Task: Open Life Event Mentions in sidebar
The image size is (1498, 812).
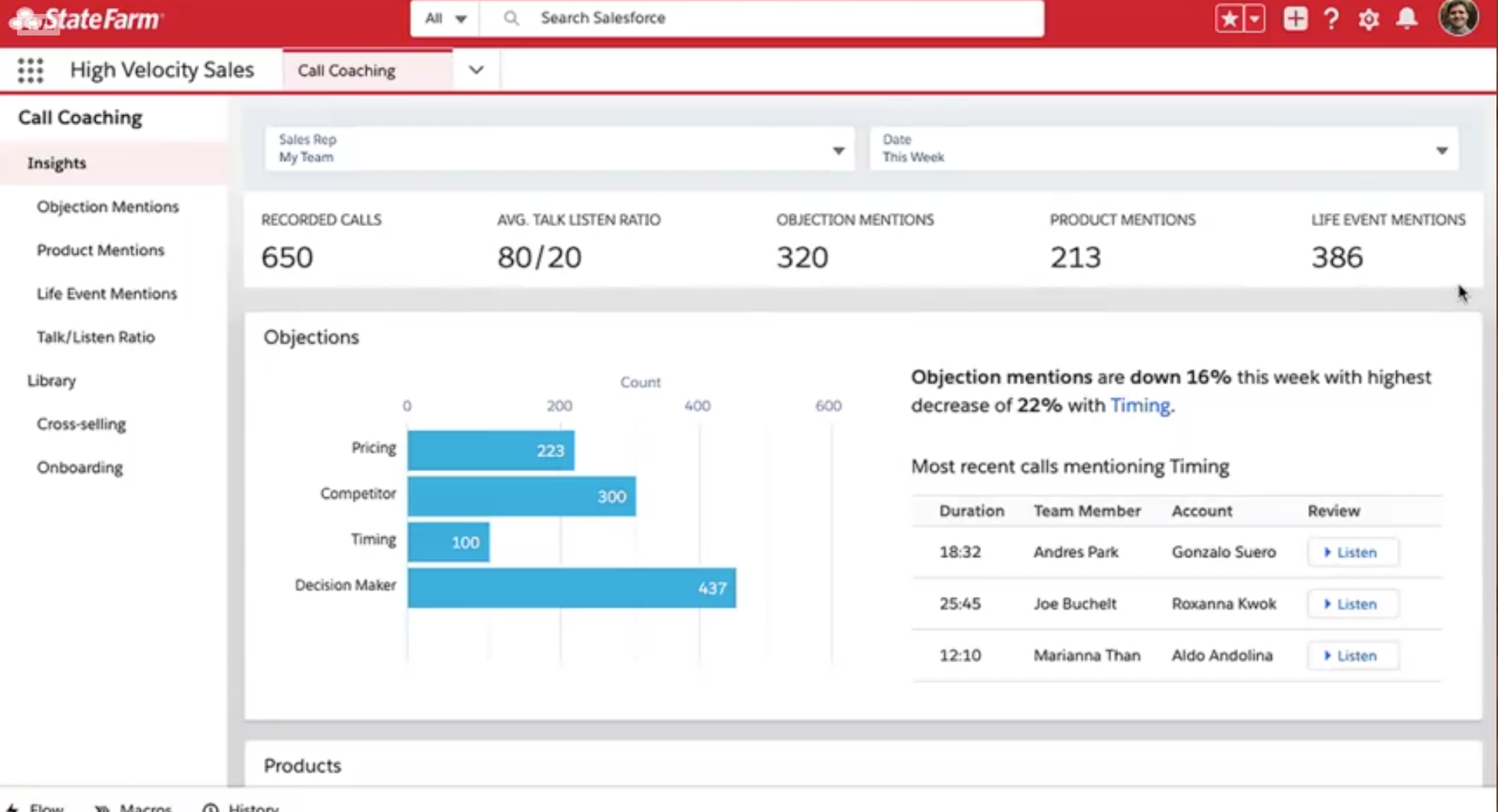Action: [107, 293]
